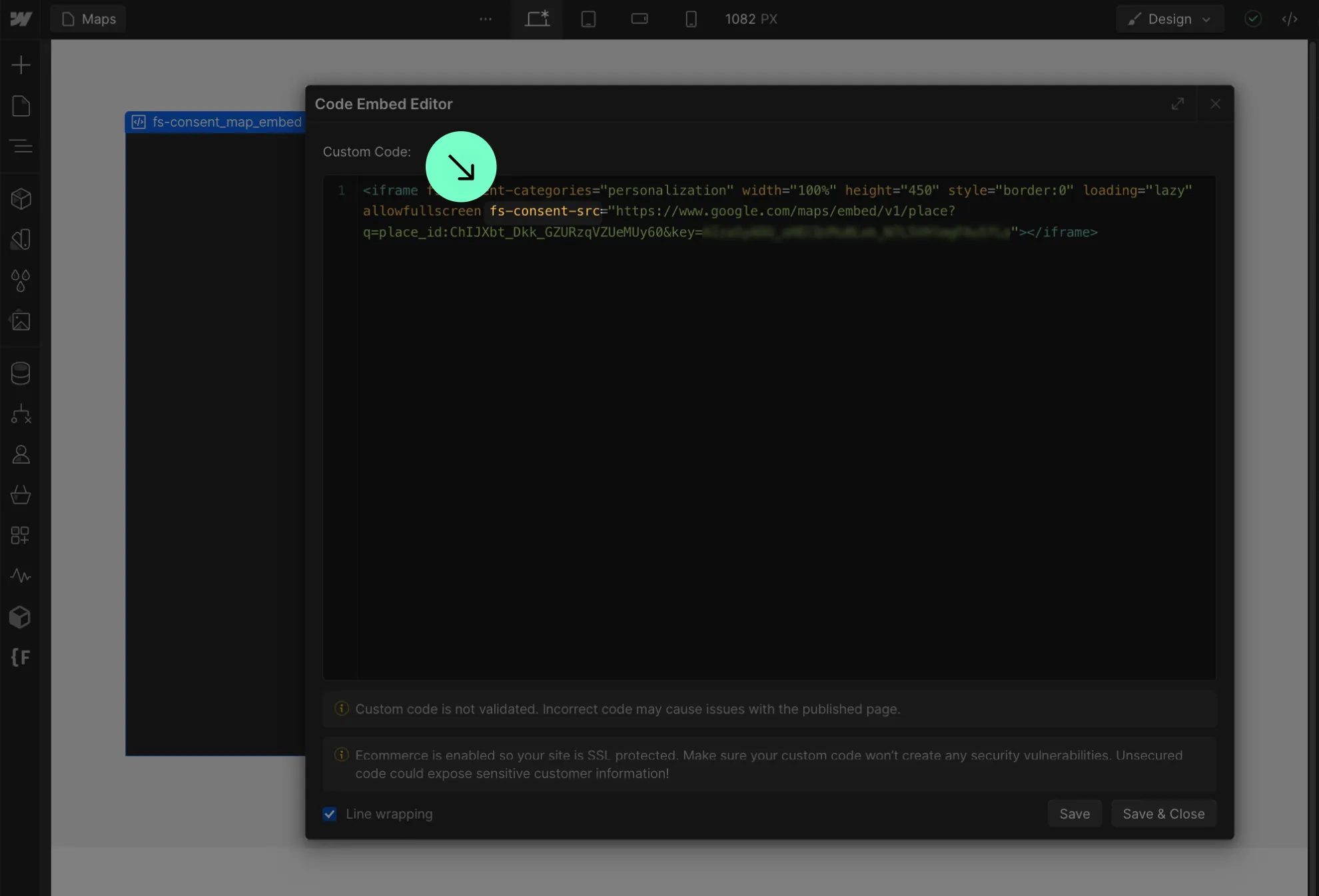Open the Apps grid panel
Screen dimensions: 1319x896
tap(21, 536)
